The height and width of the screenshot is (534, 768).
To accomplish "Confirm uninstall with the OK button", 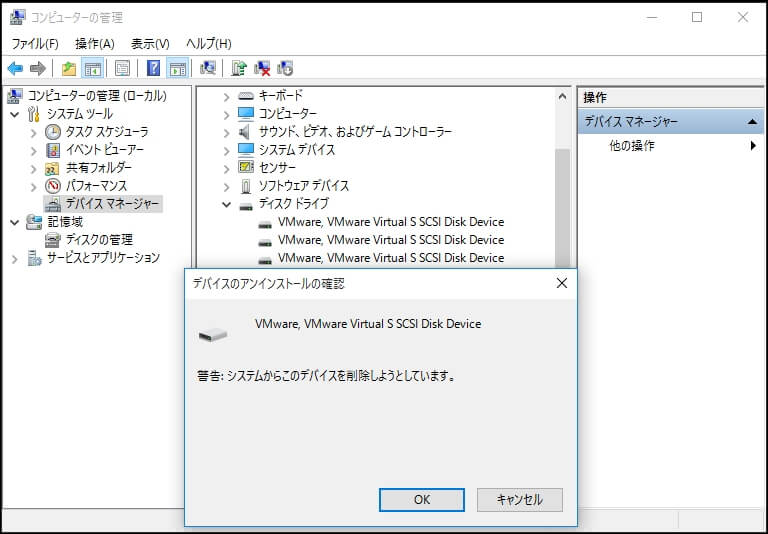I will coord(422,500).
